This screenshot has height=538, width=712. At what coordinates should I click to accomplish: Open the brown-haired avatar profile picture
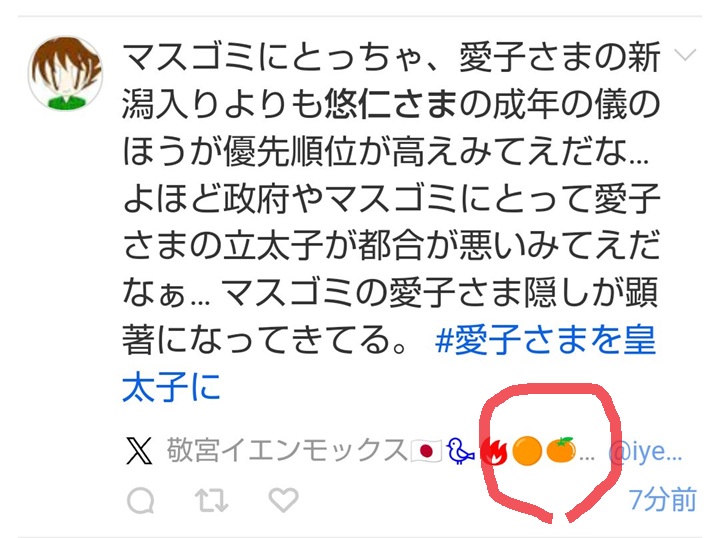pyautogui.click(x=66, y=73)
